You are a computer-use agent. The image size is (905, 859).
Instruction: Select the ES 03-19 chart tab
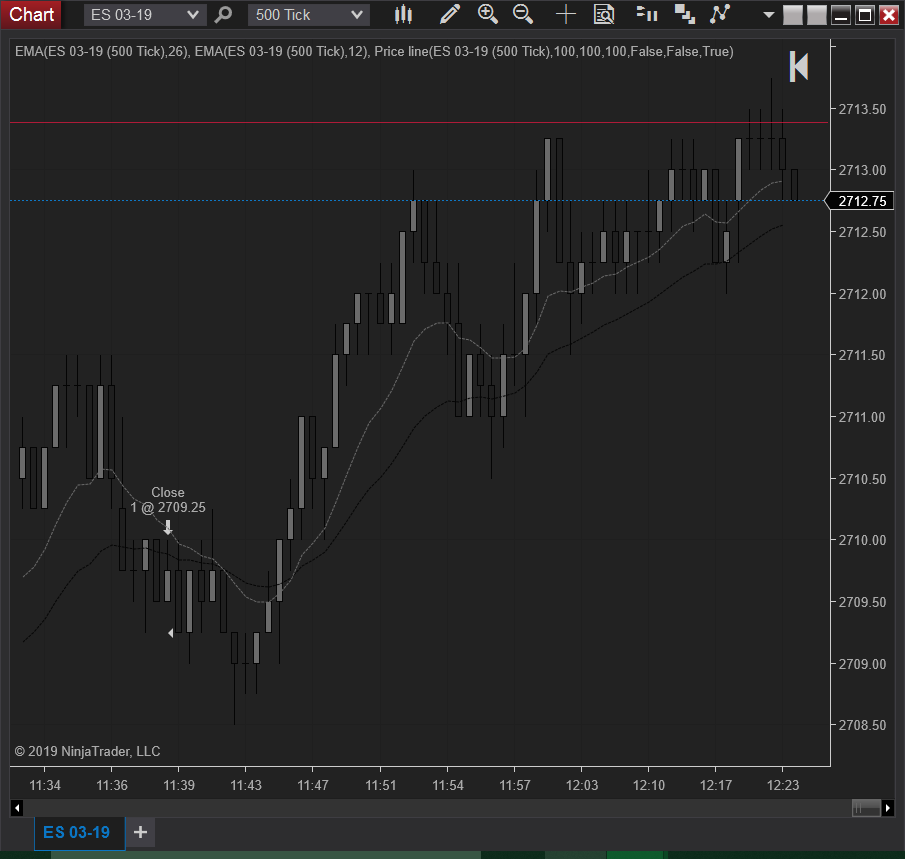80,832
